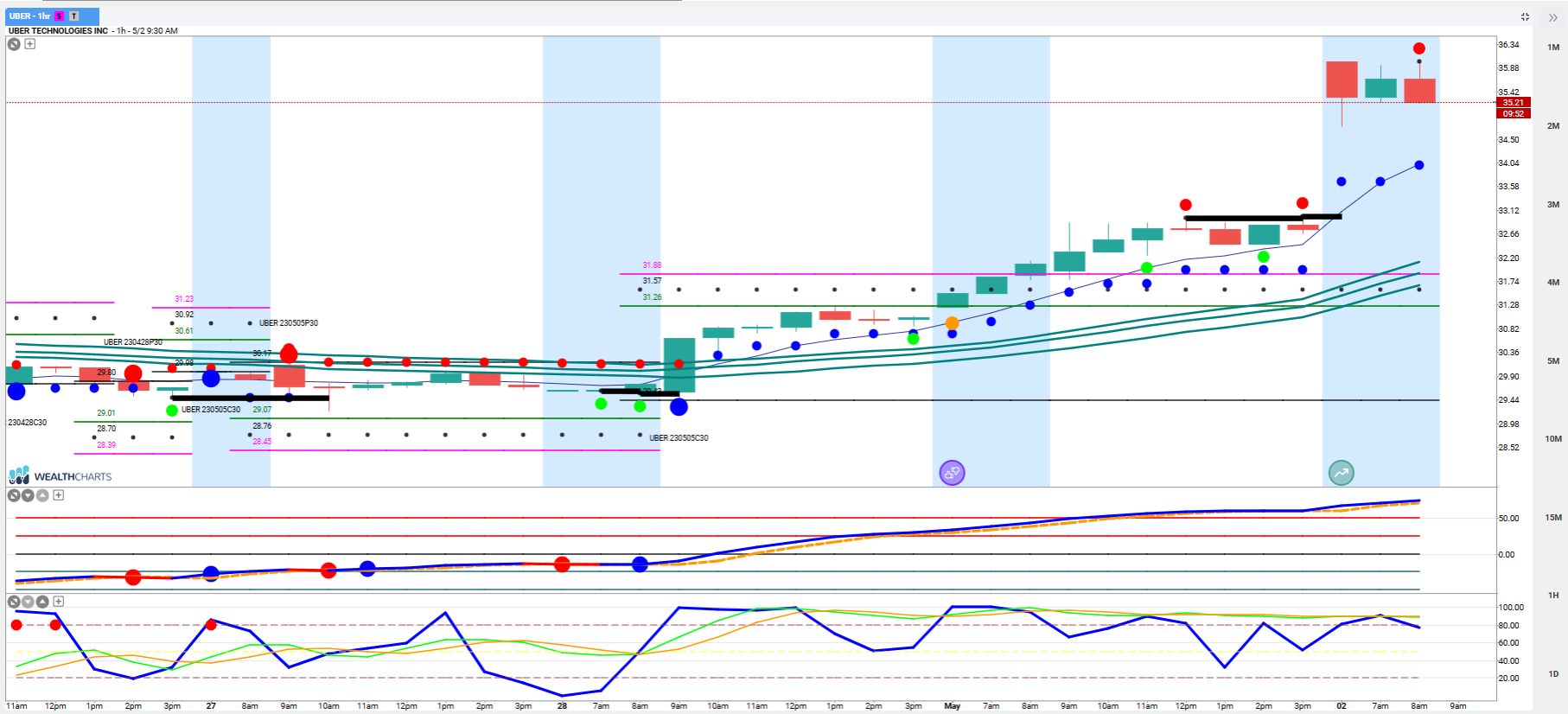Move the bottom stochastic panel down
Viewport: 1568px width, 714px height.
click(28, 602)
